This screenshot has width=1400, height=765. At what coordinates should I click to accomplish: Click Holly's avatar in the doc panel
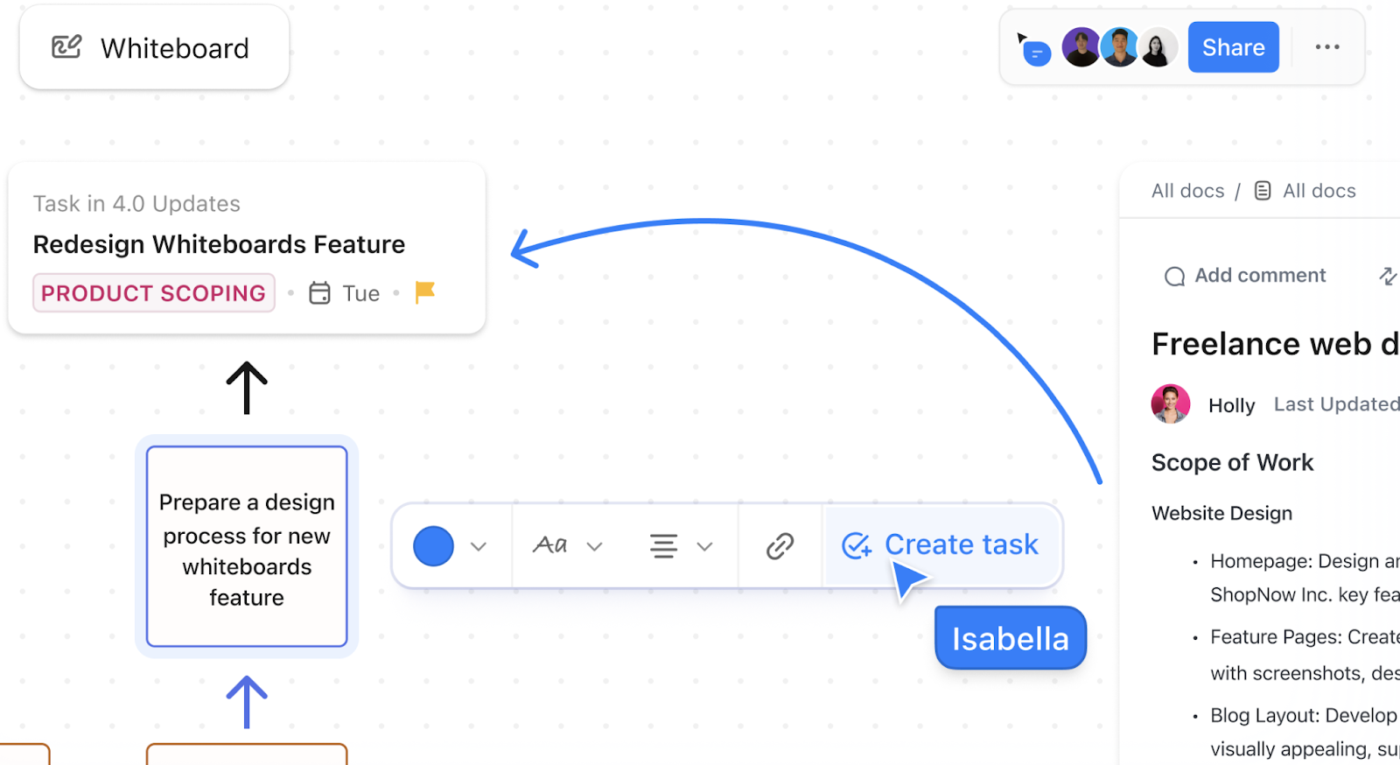coord(1170,404)
